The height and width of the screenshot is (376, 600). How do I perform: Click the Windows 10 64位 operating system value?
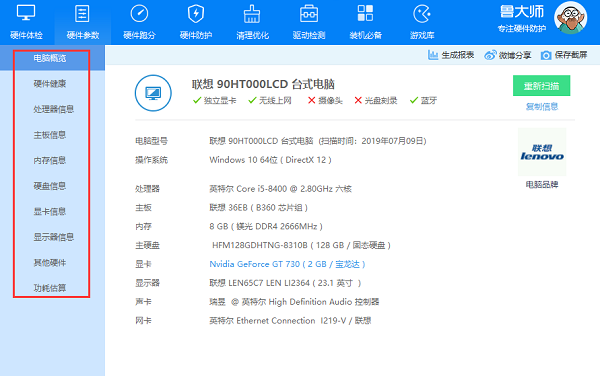(271, 160)
